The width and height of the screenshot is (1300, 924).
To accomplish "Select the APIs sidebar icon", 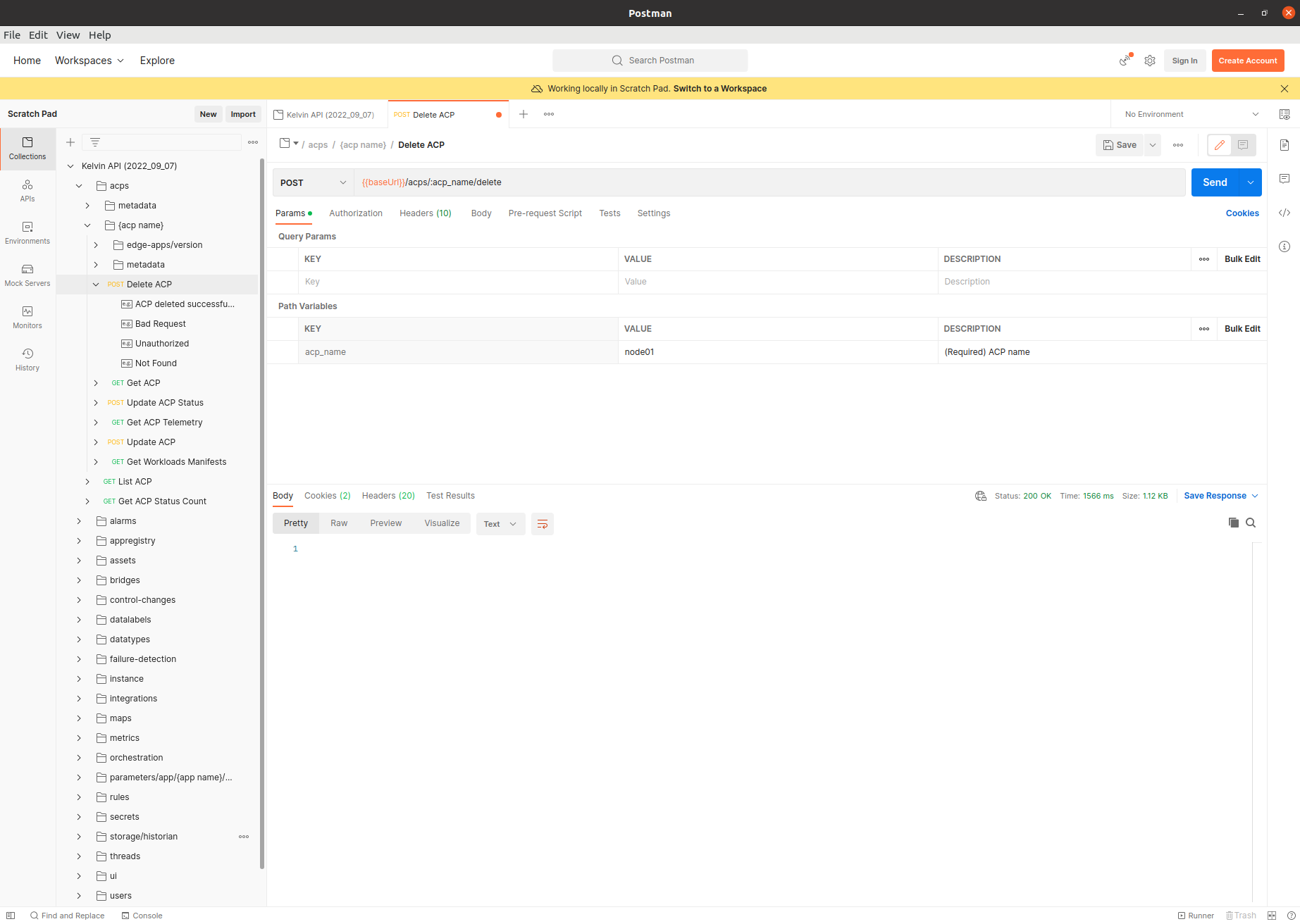I will [27, 189].
